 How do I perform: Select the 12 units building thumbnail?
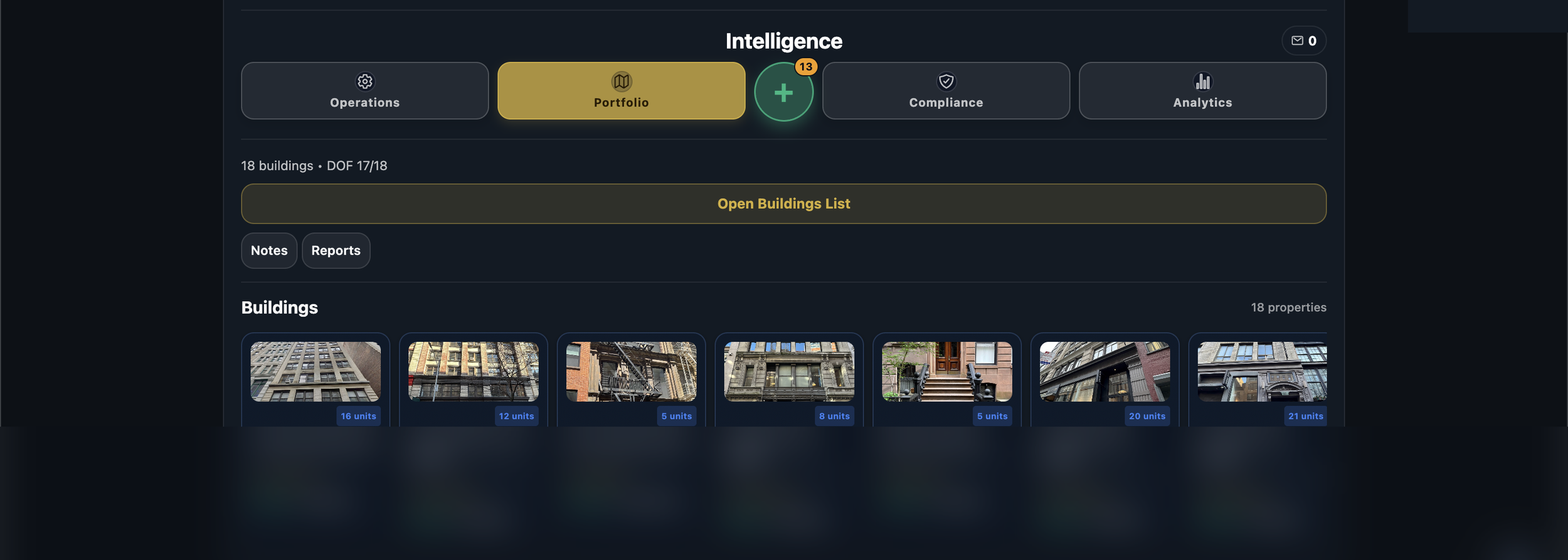(474, 372)
